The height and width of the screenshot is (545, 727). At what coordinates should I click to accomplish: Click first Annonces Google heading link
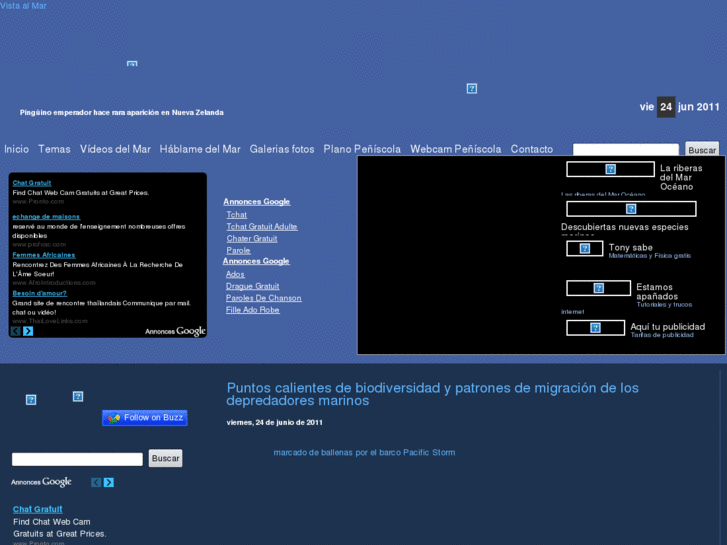[257, 202]
